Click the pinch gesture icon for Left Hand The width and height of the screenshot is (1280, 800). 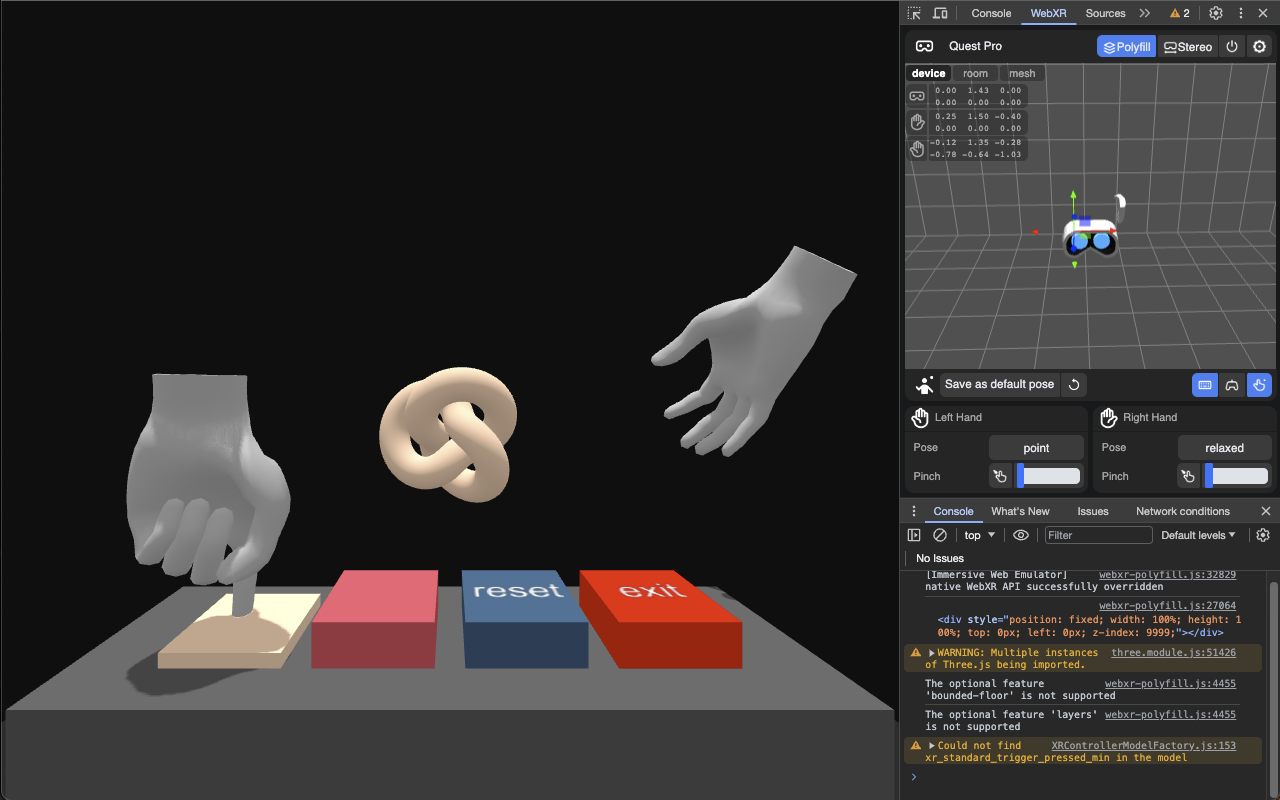1000,476
